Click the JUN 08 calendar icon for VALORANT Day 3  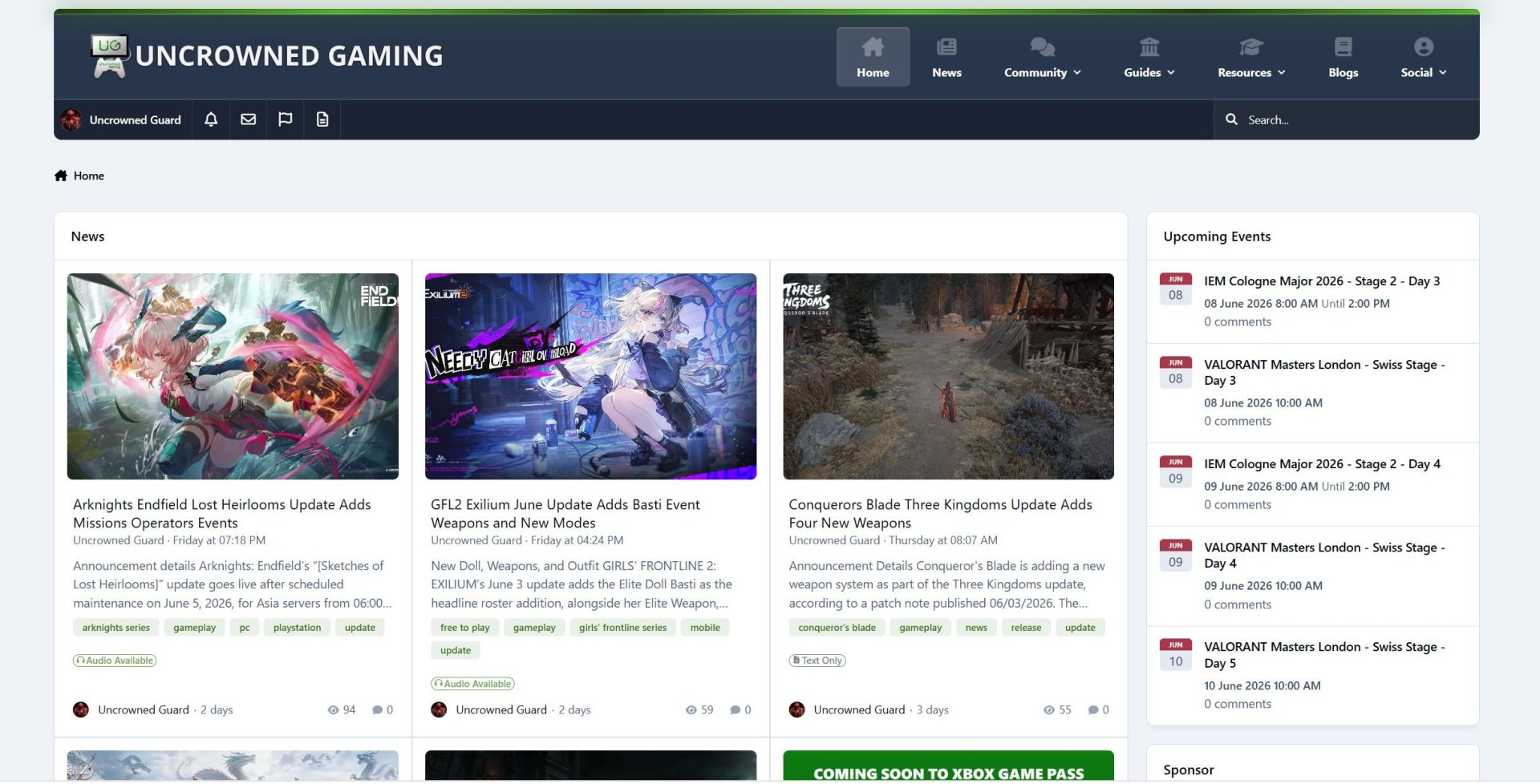[1175, 372]
